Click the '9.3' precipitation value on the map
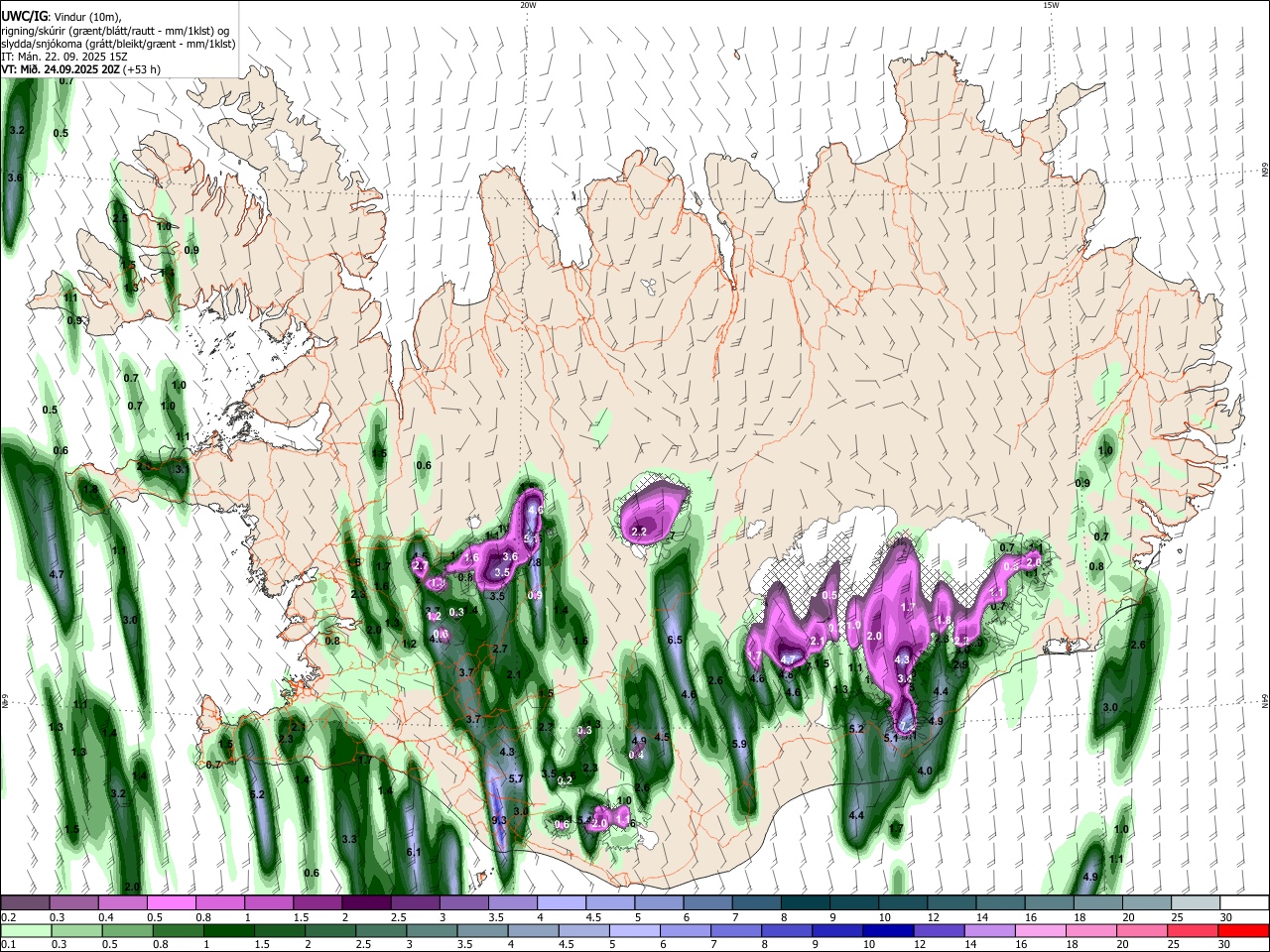1270x952 pixels. tap(499, 821)
